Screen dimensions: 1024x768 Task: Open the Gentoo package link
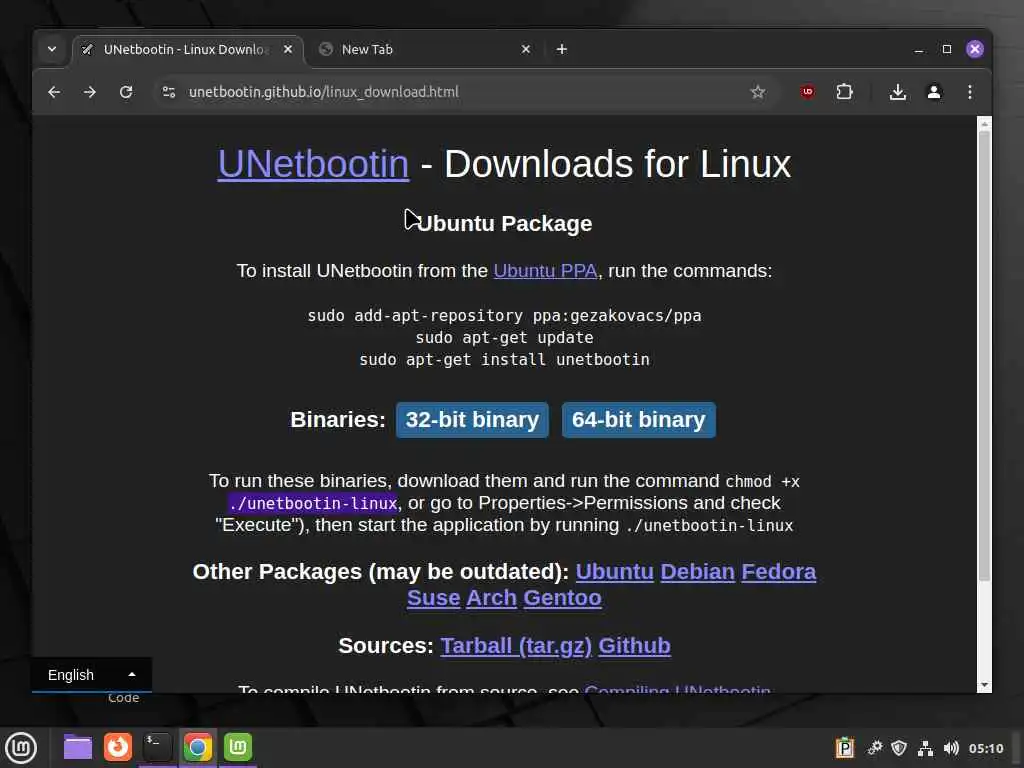562,598
